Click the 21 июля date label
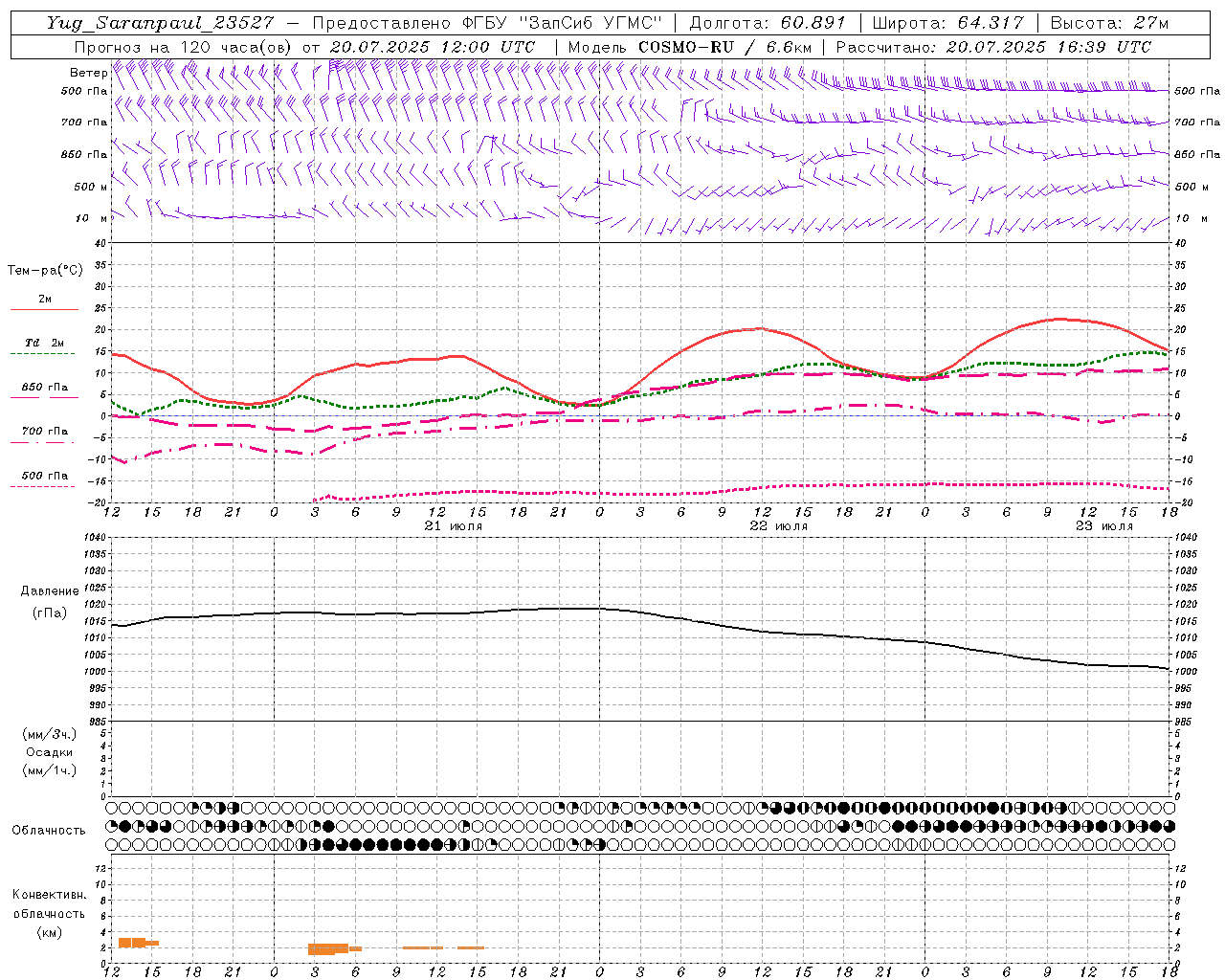1225x980 pixels. click(454, 526)
